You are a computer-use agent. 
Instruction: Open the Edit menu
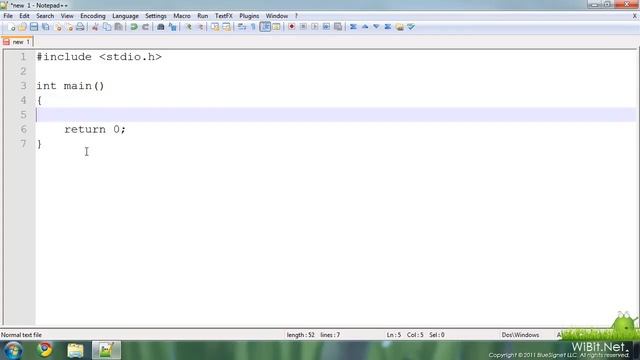tap(24, 16)
